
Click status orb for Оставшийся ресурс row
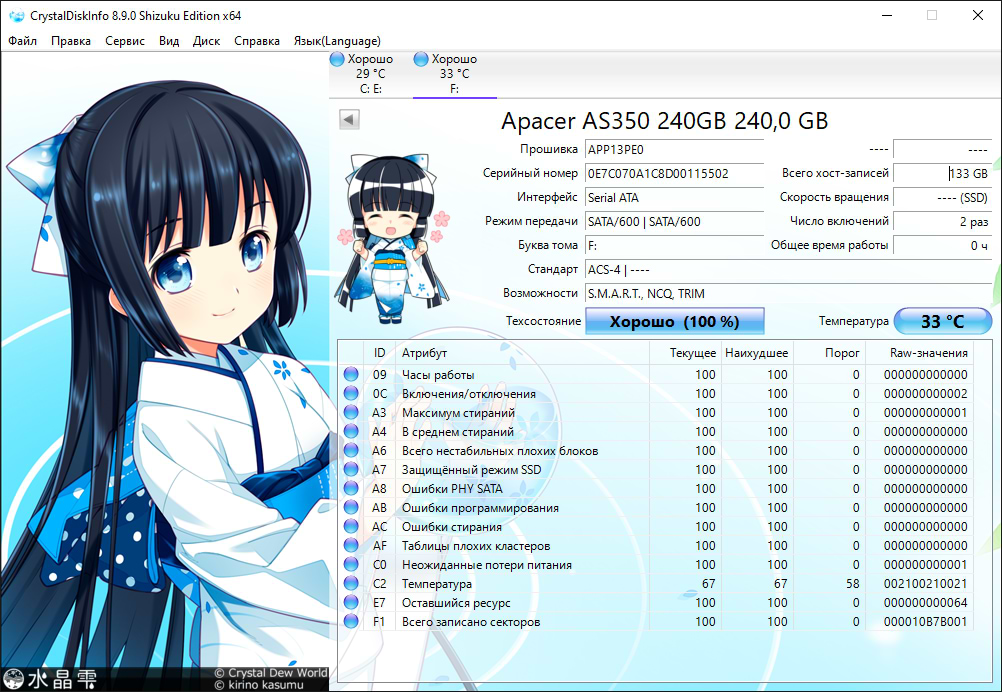[351, 603]
